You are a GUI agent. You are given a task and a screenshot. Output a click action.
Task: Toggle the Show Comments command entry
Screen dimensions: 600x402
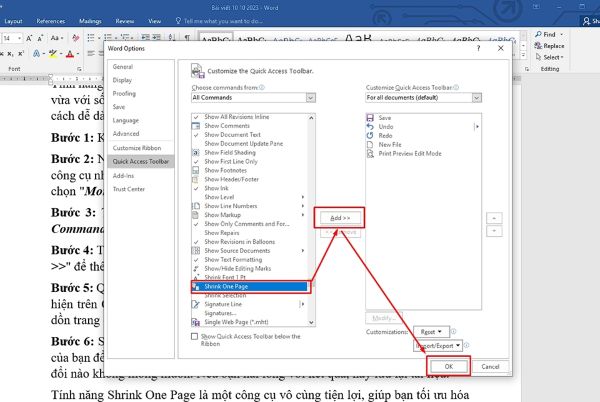pyautogui.click(x=229, y=126)
